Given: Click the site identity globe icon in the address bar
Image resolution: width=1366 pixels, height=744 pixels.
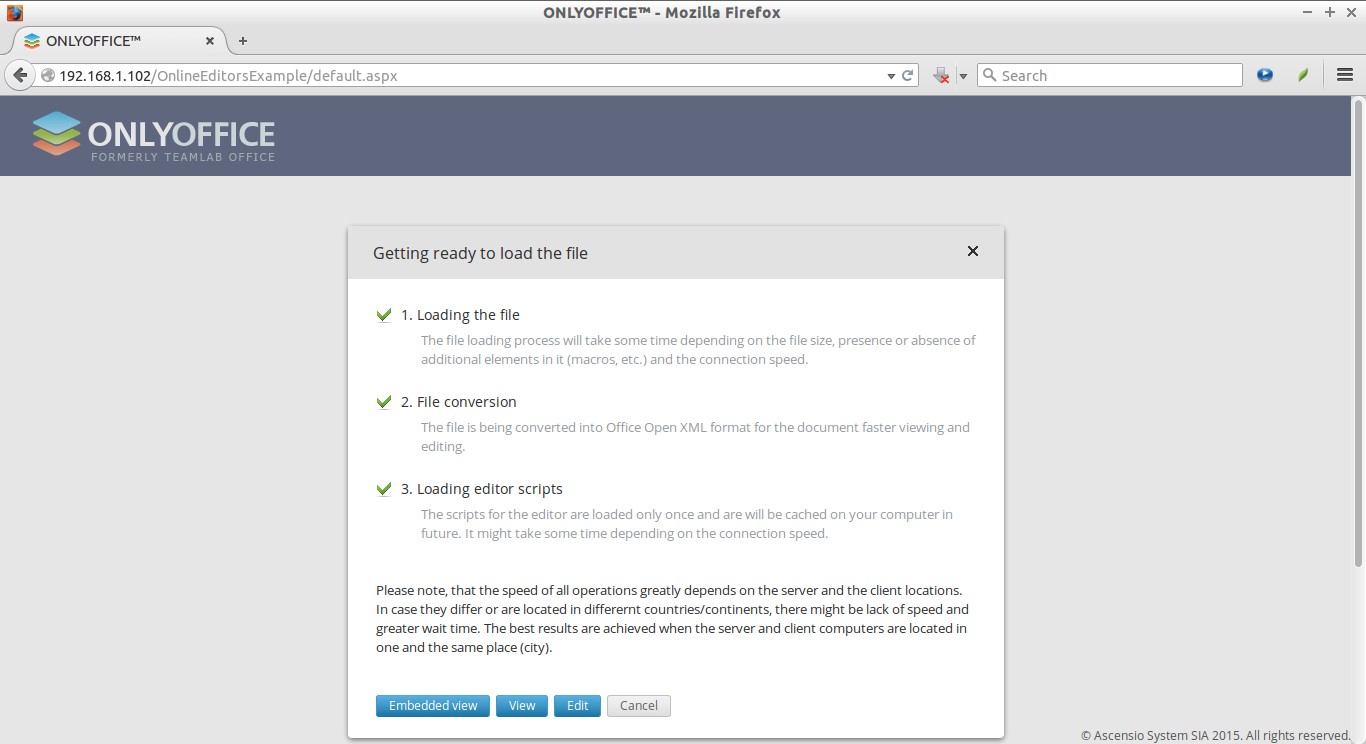Looking at the screenshot, I should [x=47, y=75].
